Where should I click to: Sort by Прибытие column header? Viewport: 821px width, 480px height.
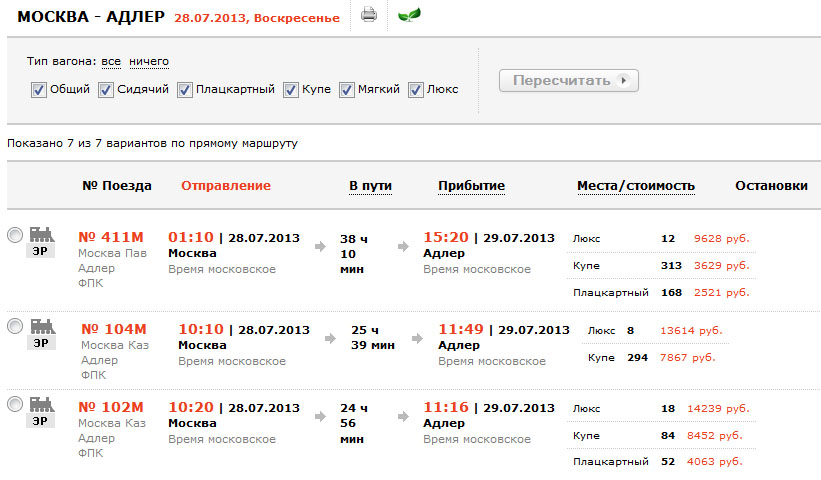point(471,186)
